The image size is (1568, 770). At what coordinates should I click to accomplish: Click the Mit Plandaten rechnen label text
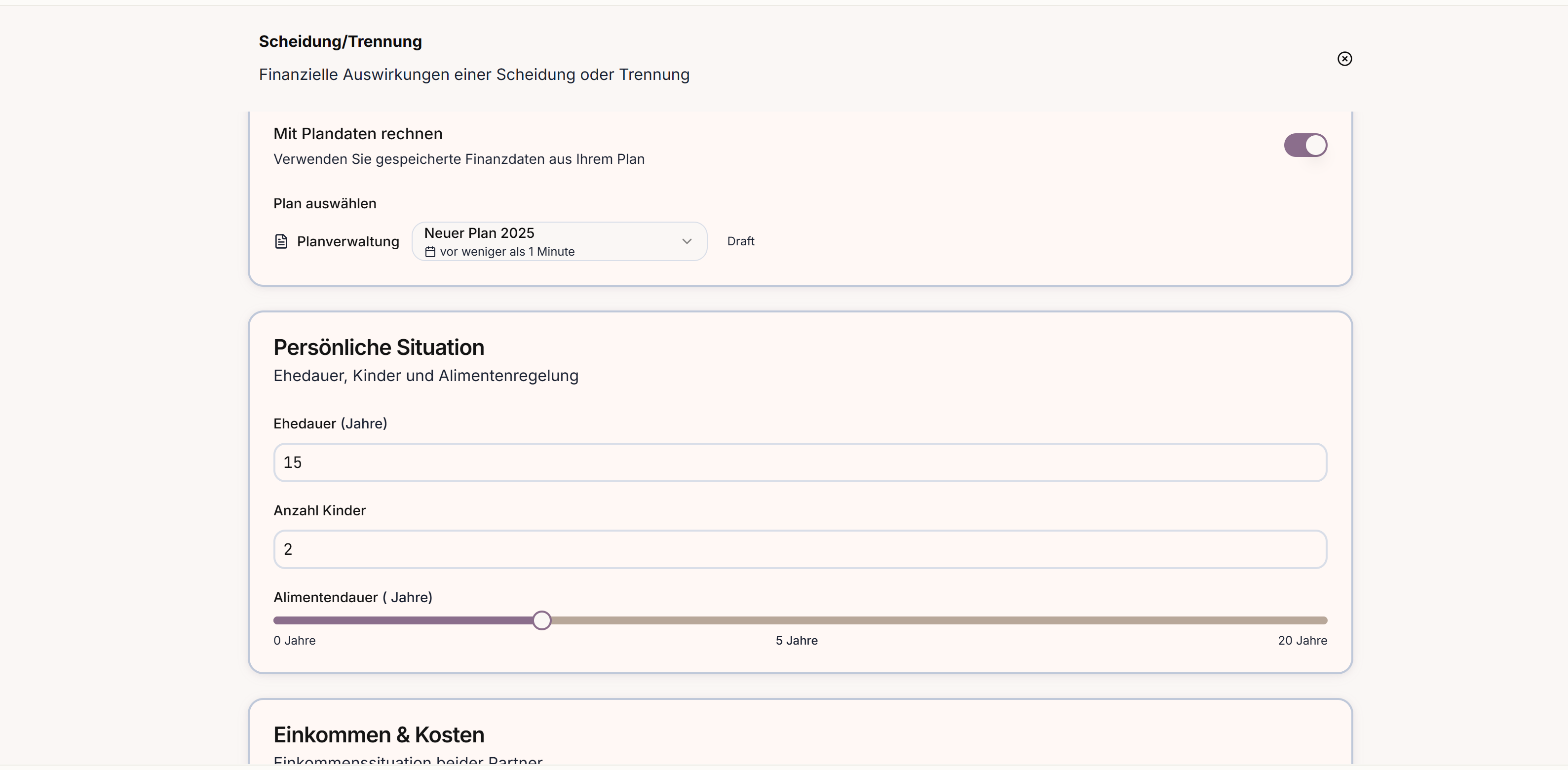click(357, 134)
